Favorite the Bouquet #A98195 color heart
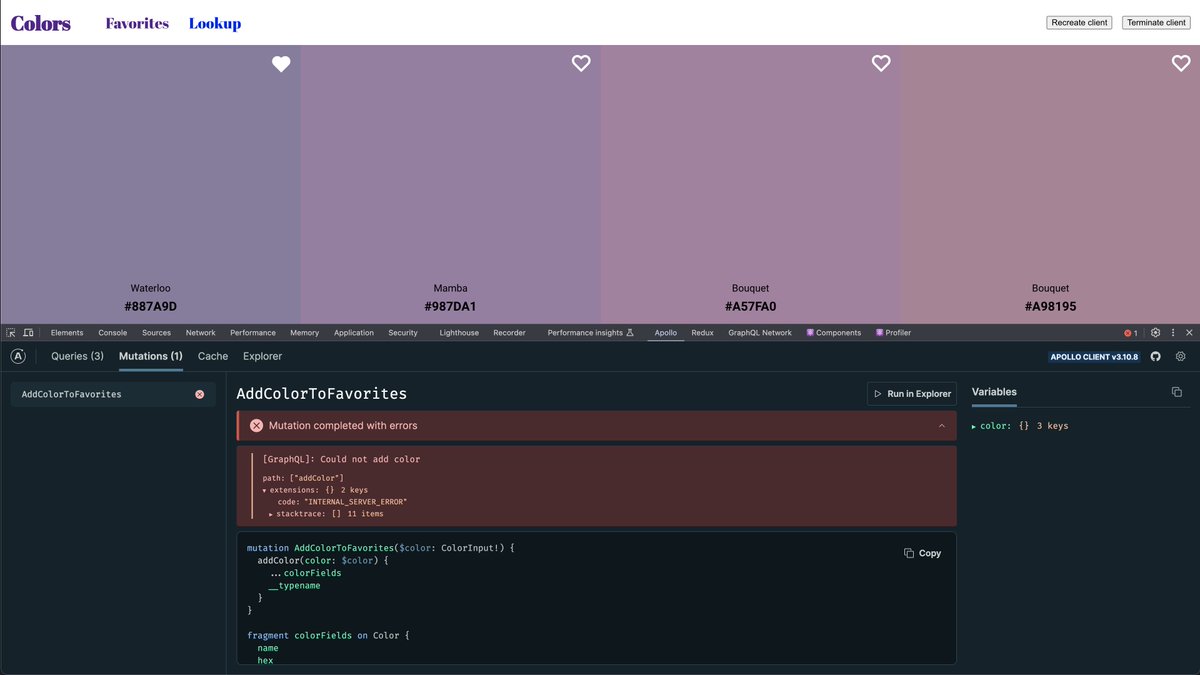This screenshot has height=675, width=1200. click(1181, 63)
